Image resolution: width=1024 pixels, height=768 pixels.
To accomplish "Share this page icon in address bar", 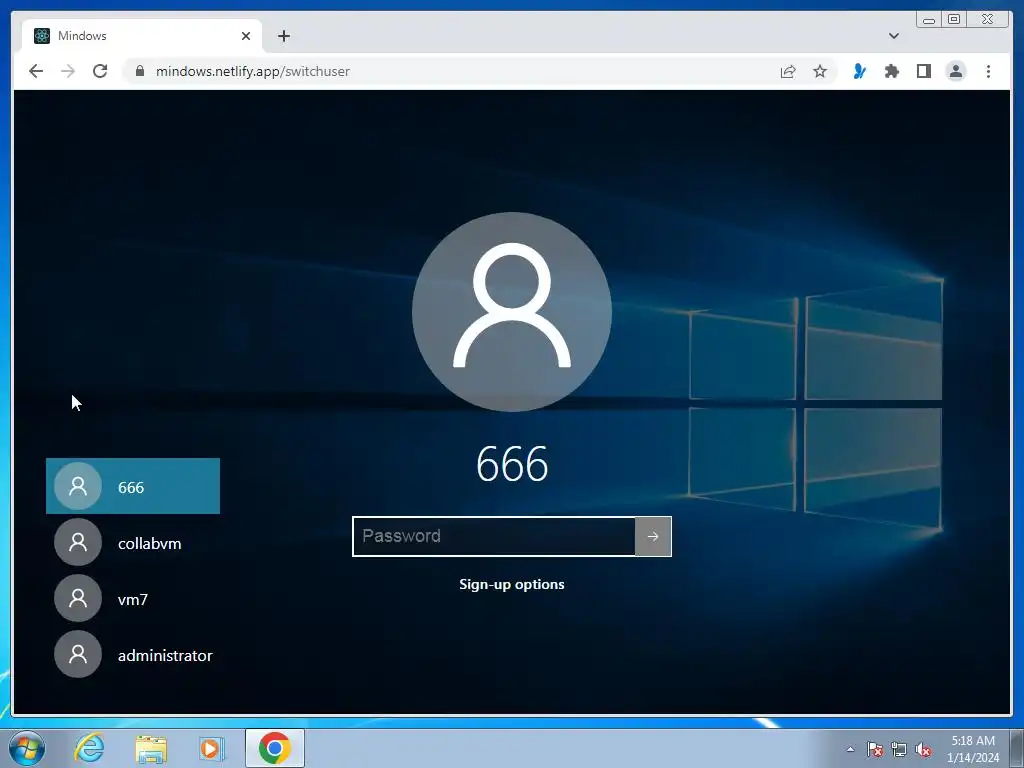I will 788,71.
